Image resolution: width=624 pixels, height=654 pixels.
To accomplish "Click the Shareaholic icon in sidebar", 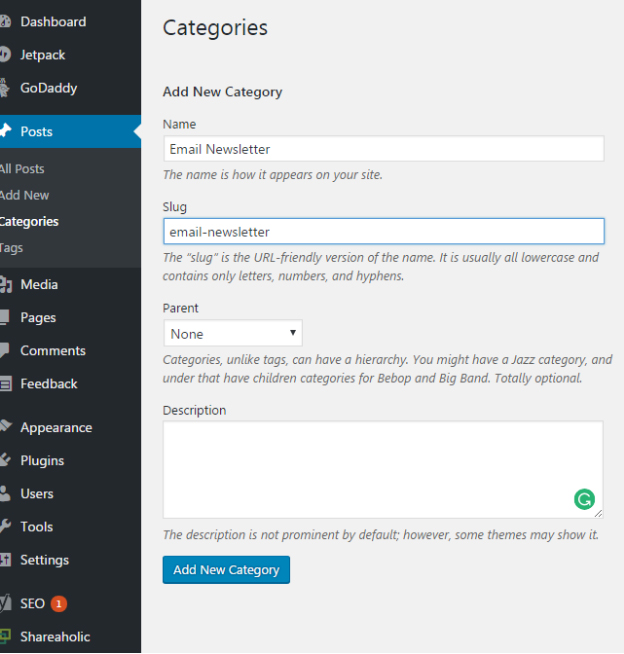I will click(5, 637).
